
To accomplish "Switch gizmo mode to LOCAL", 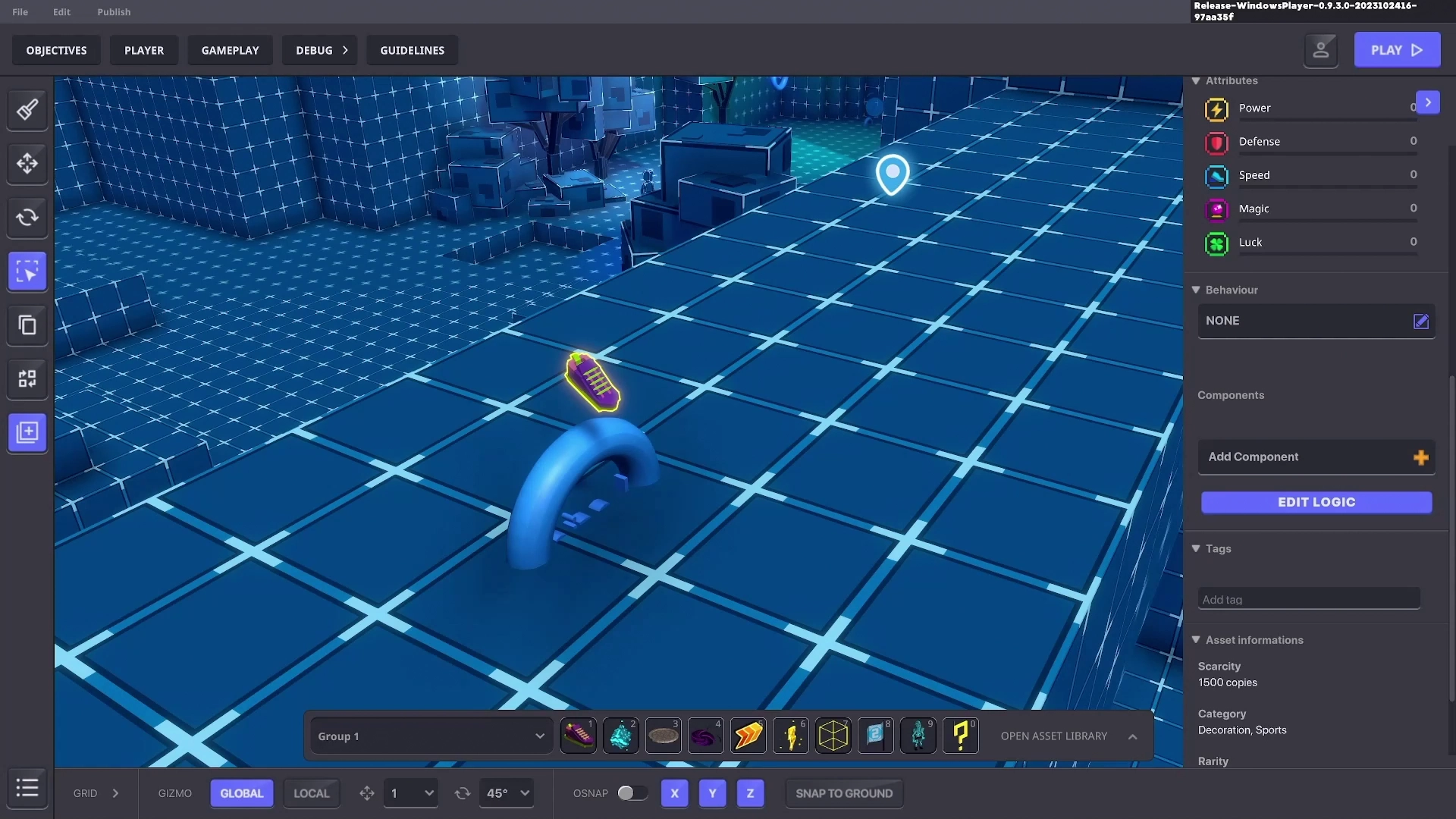I will tap(311, 793).
